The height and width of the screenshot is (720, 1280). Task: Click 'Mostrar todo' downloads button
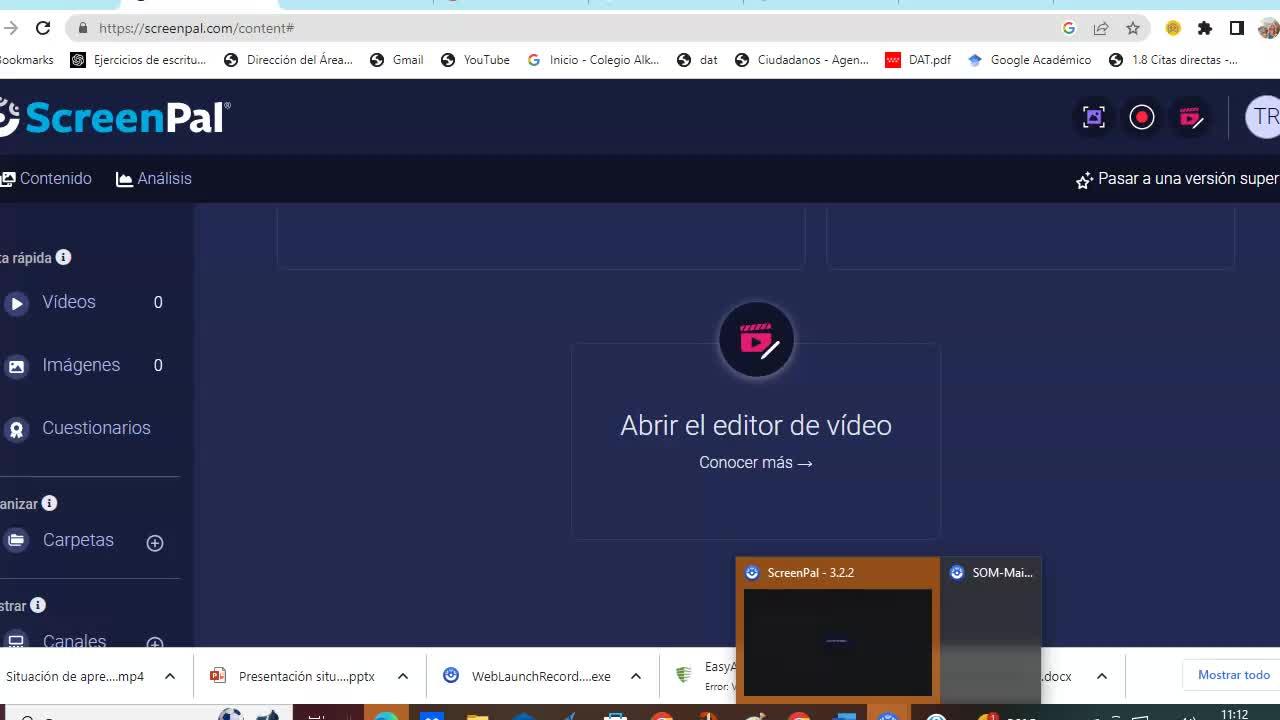click(x=1233, y=675)
